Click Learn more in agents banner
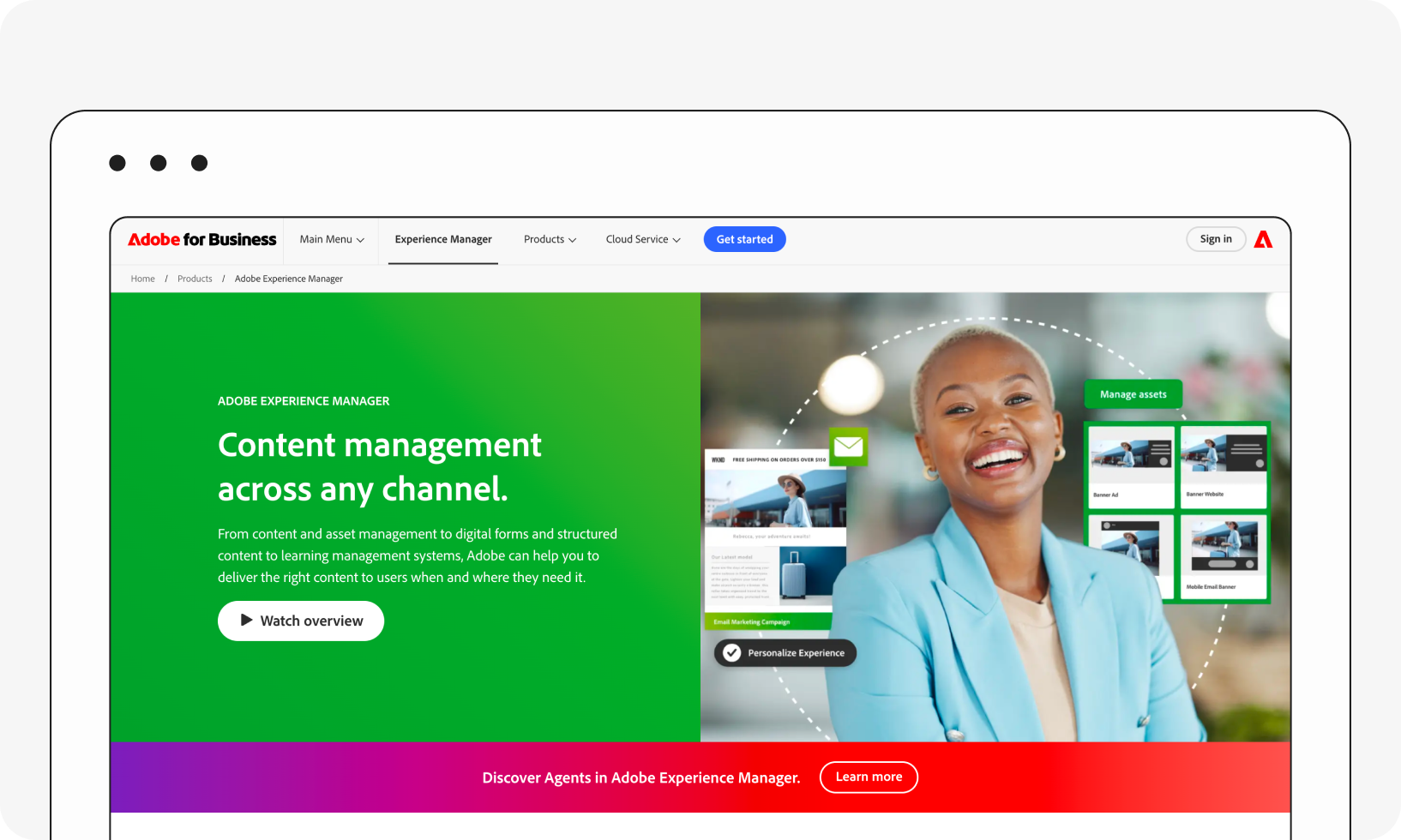 (869, 777)
